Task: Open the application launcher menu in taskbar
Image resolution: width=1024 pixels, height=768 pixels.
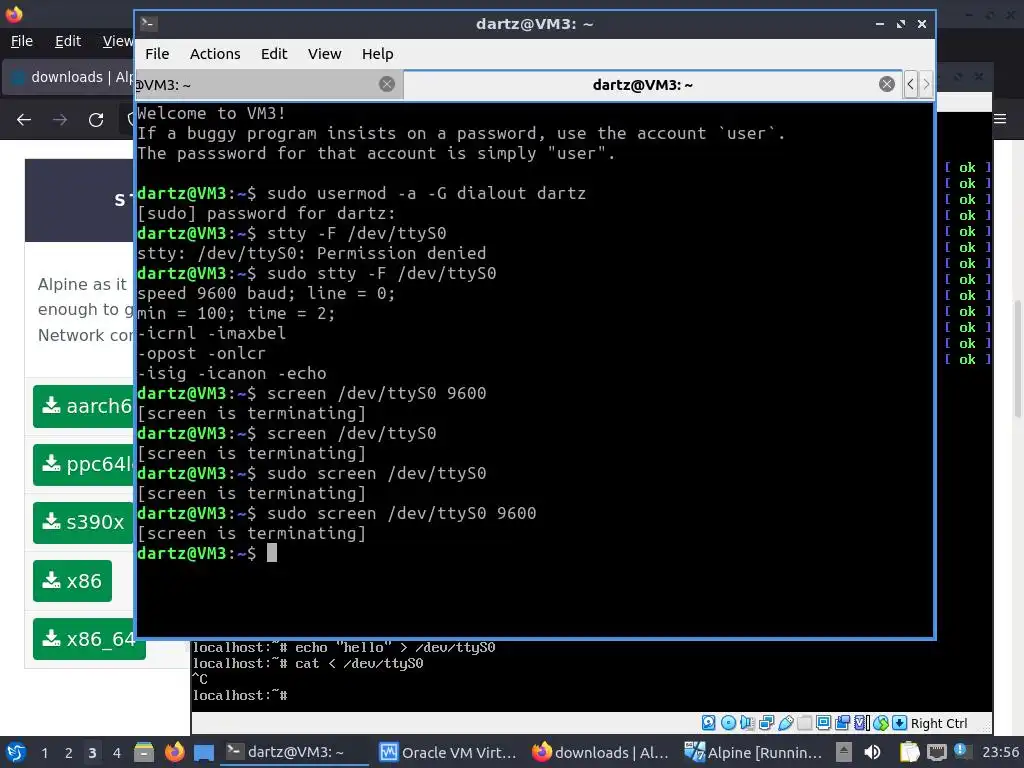Action: (x=16, y=752)
